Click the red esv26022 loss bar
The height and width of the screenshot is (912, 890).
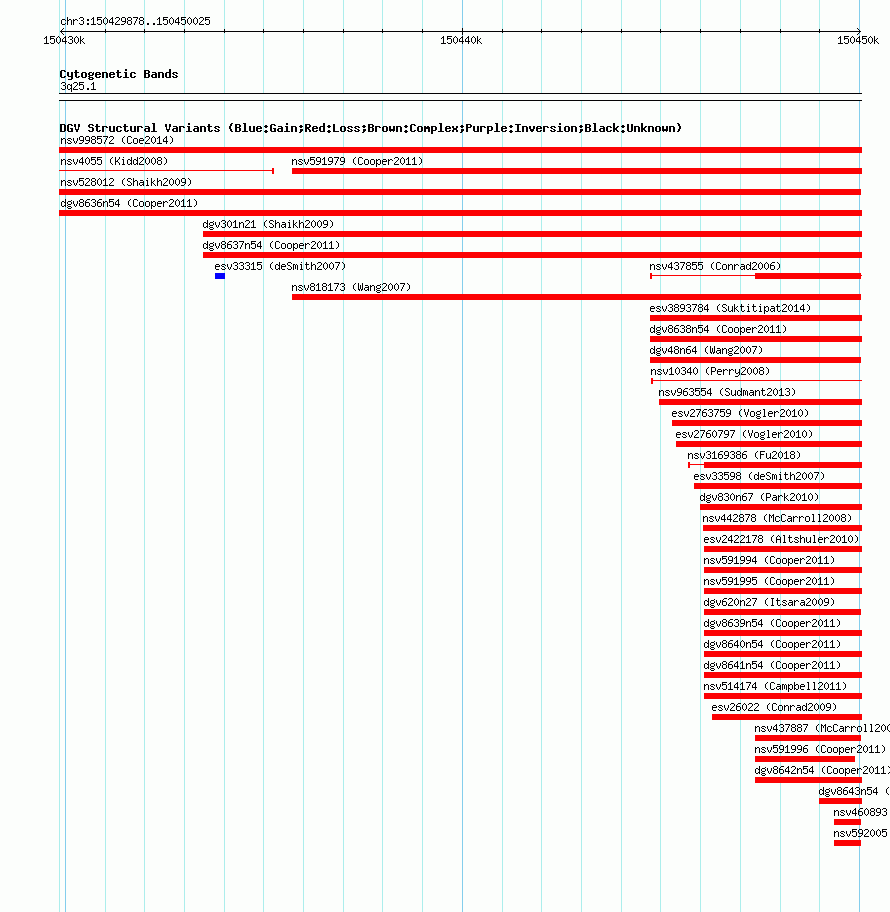(786, 717)
